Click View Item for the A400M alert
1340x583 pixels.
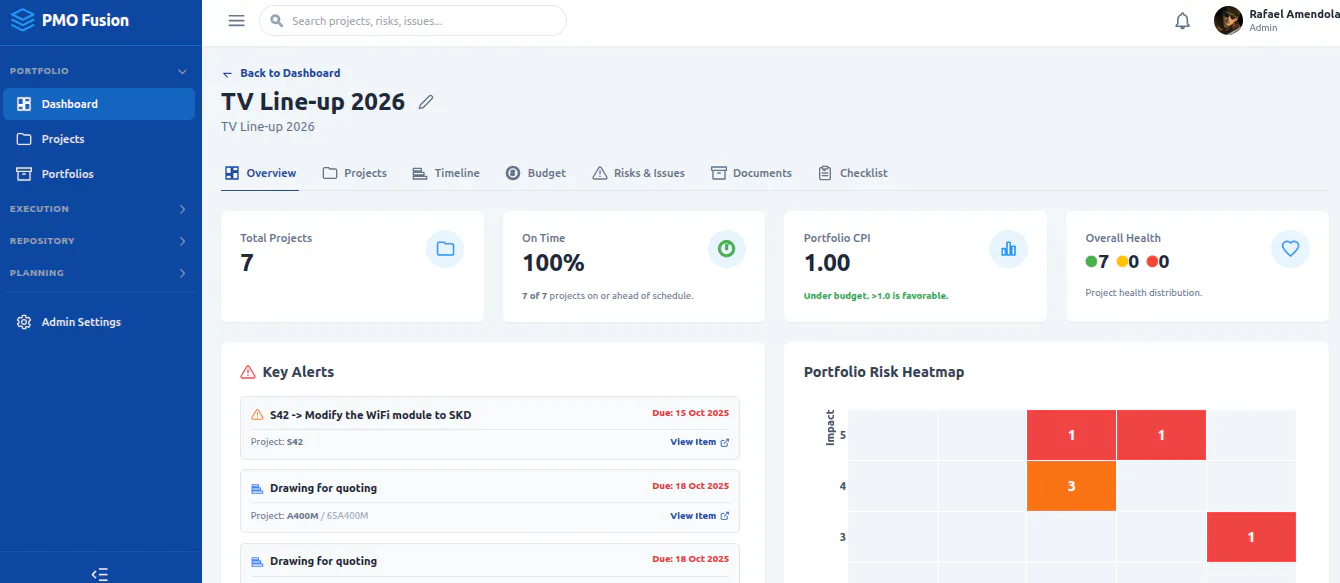tap(699, 516)
